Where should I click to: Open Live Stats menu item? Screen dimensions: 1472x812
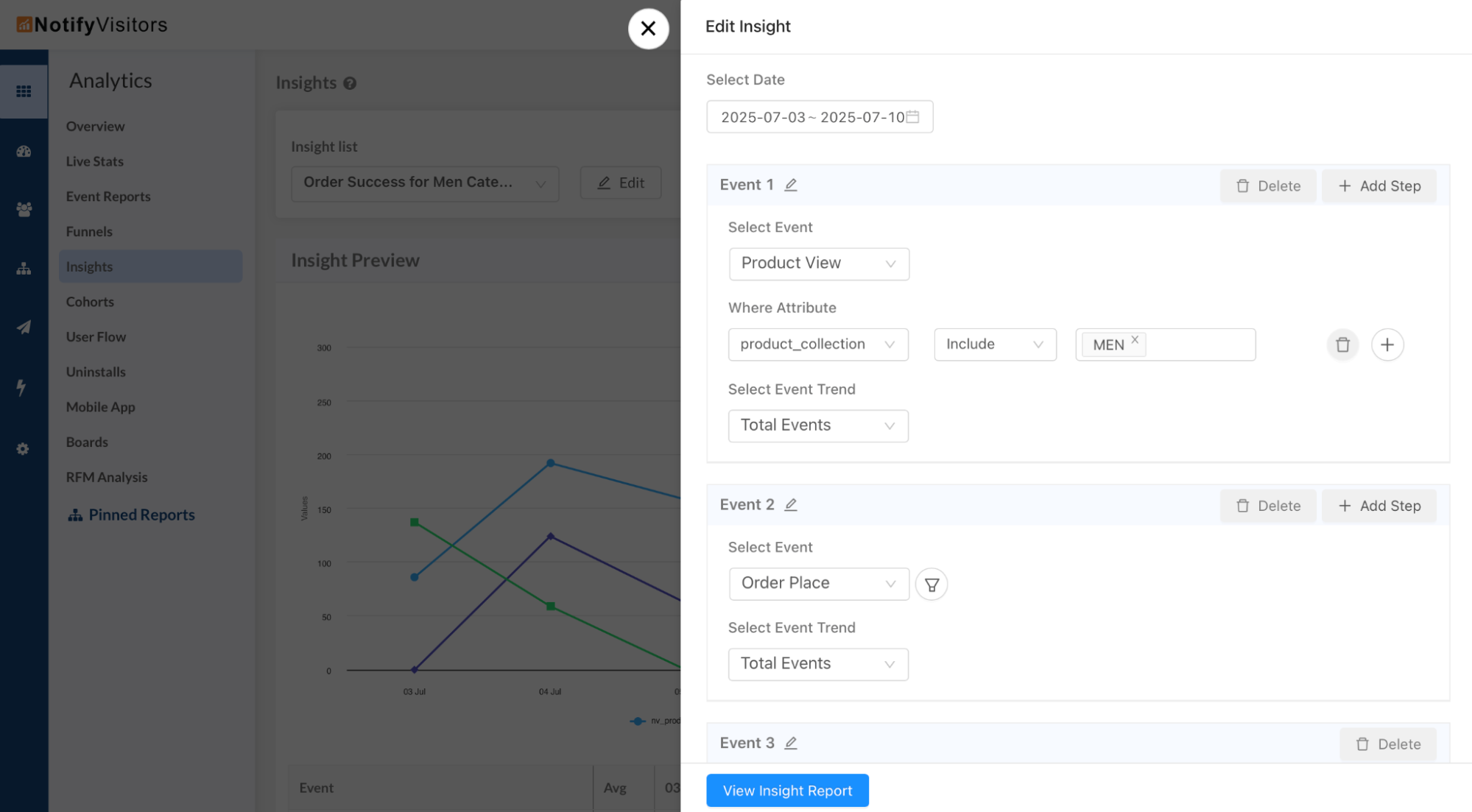pos(94,161)
